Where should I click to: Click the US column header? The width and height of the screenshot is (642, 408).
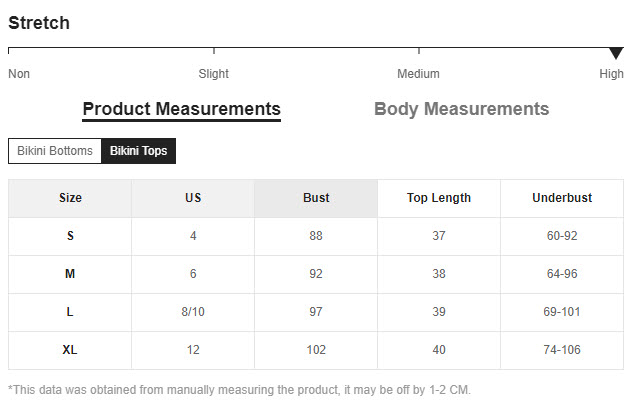tap(193, 198)
